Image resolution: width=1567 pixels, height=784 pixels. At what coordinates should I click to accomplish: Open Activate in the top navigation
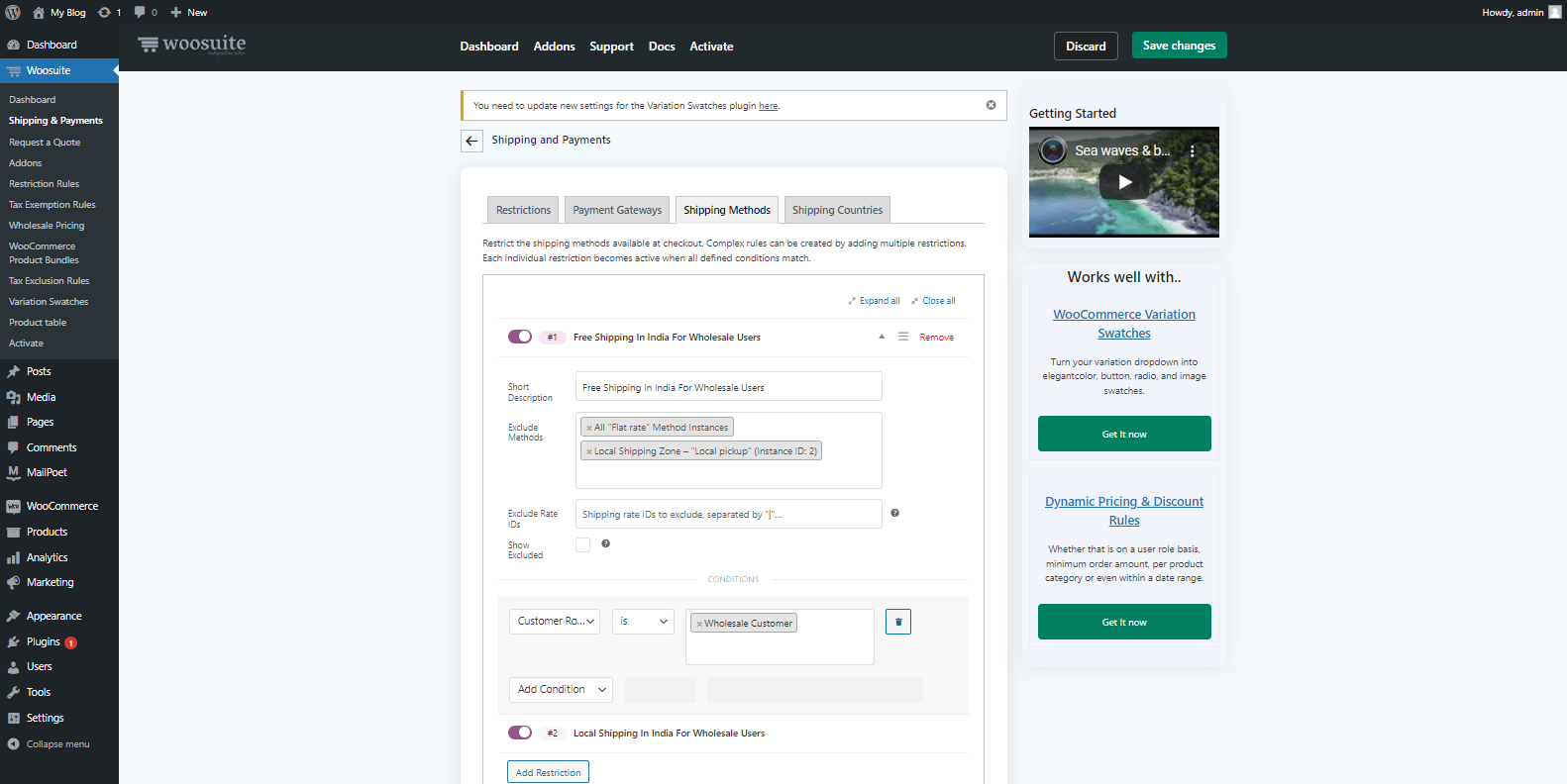coord(711,47)
